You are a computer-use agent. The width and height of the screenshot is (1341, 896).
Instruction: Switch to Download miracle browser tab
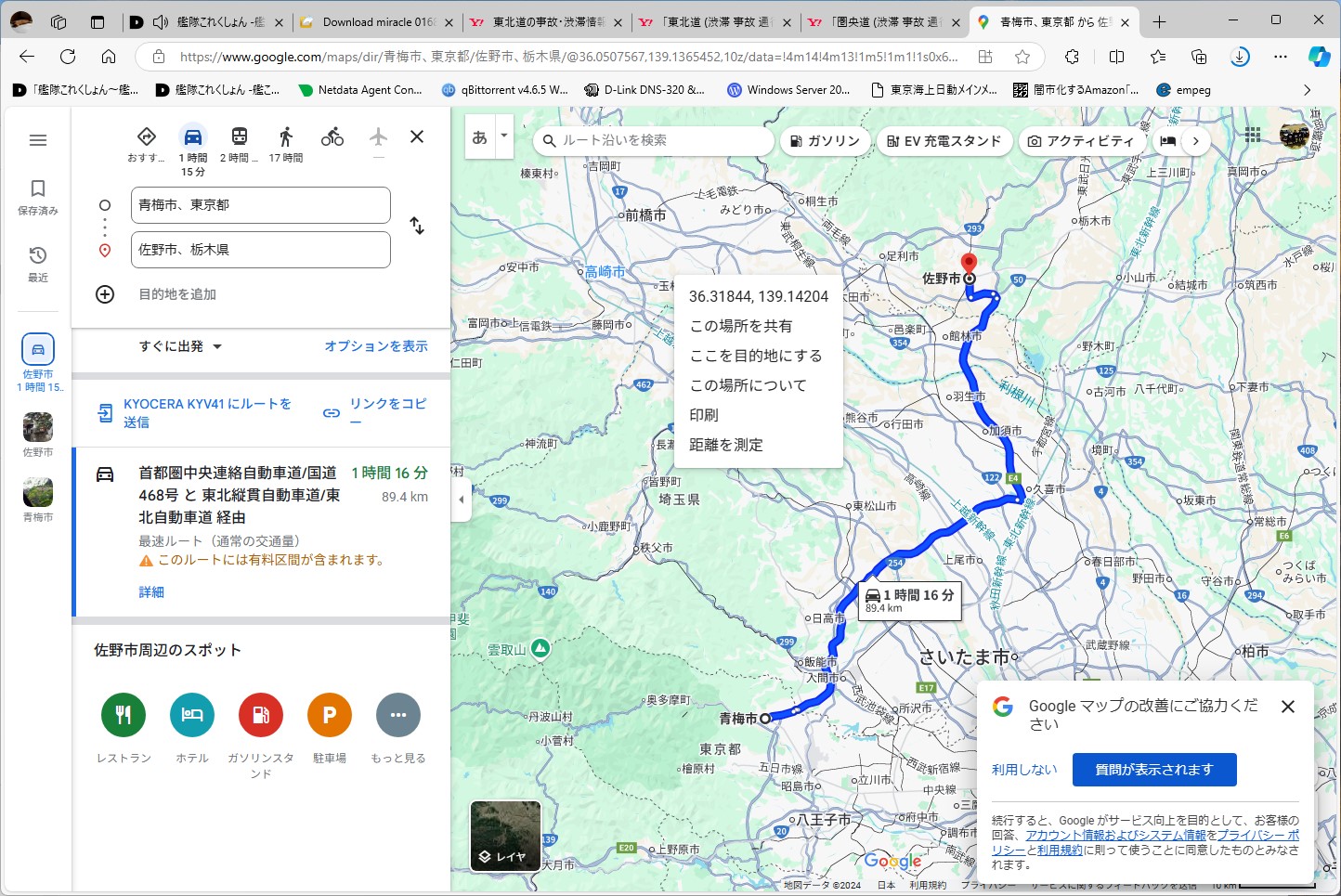376,21
